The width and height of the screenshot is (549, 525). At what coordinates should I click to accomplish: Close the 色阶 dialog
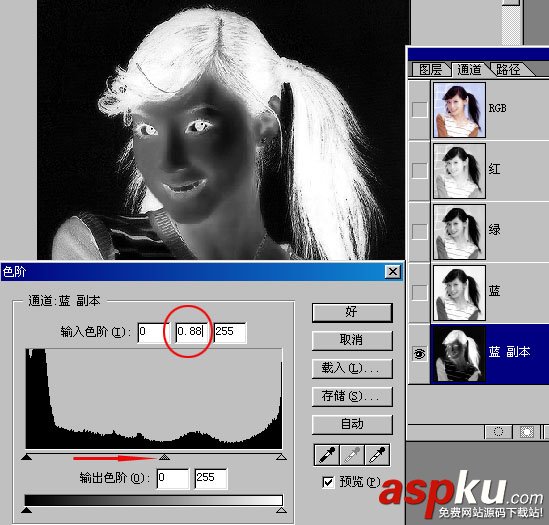pyautogui.click(x=393, y=271)
